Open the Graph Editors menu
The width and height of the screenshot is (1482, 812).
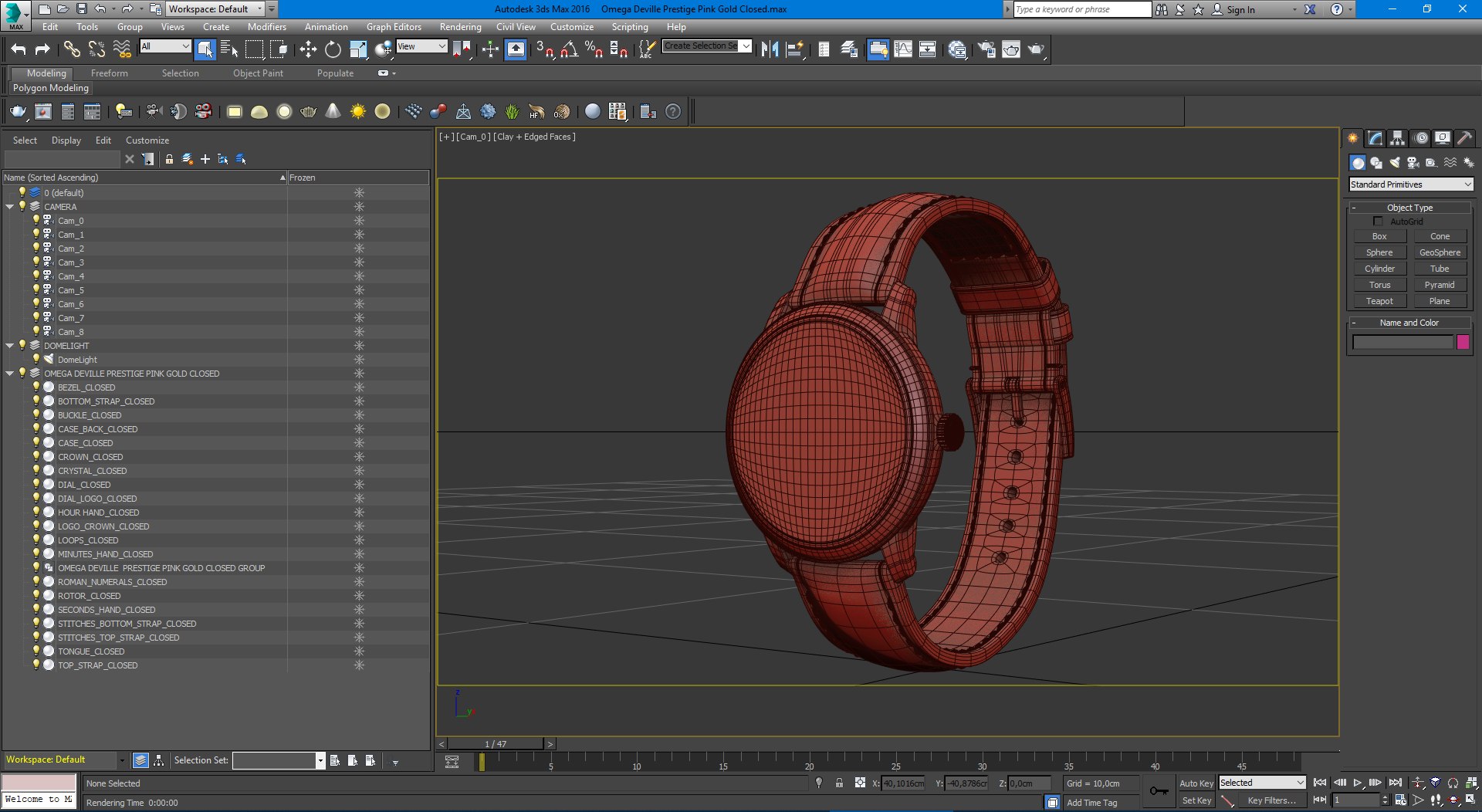pyautogui.click(x=394, y=27)
